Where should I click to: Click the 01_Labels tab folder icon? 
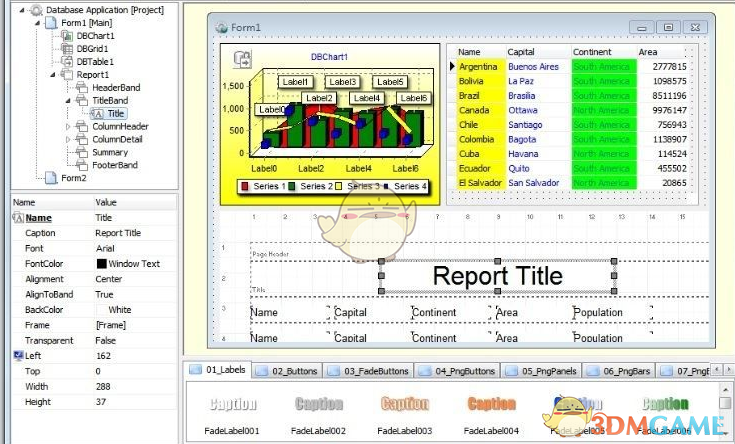(195, 370)
